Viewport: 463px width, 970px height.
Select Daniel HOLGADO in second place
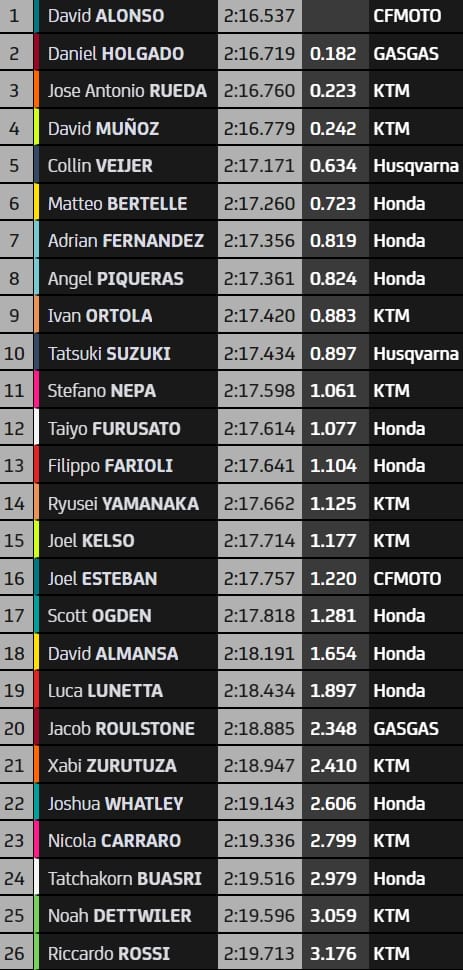[x=116, y=53]
